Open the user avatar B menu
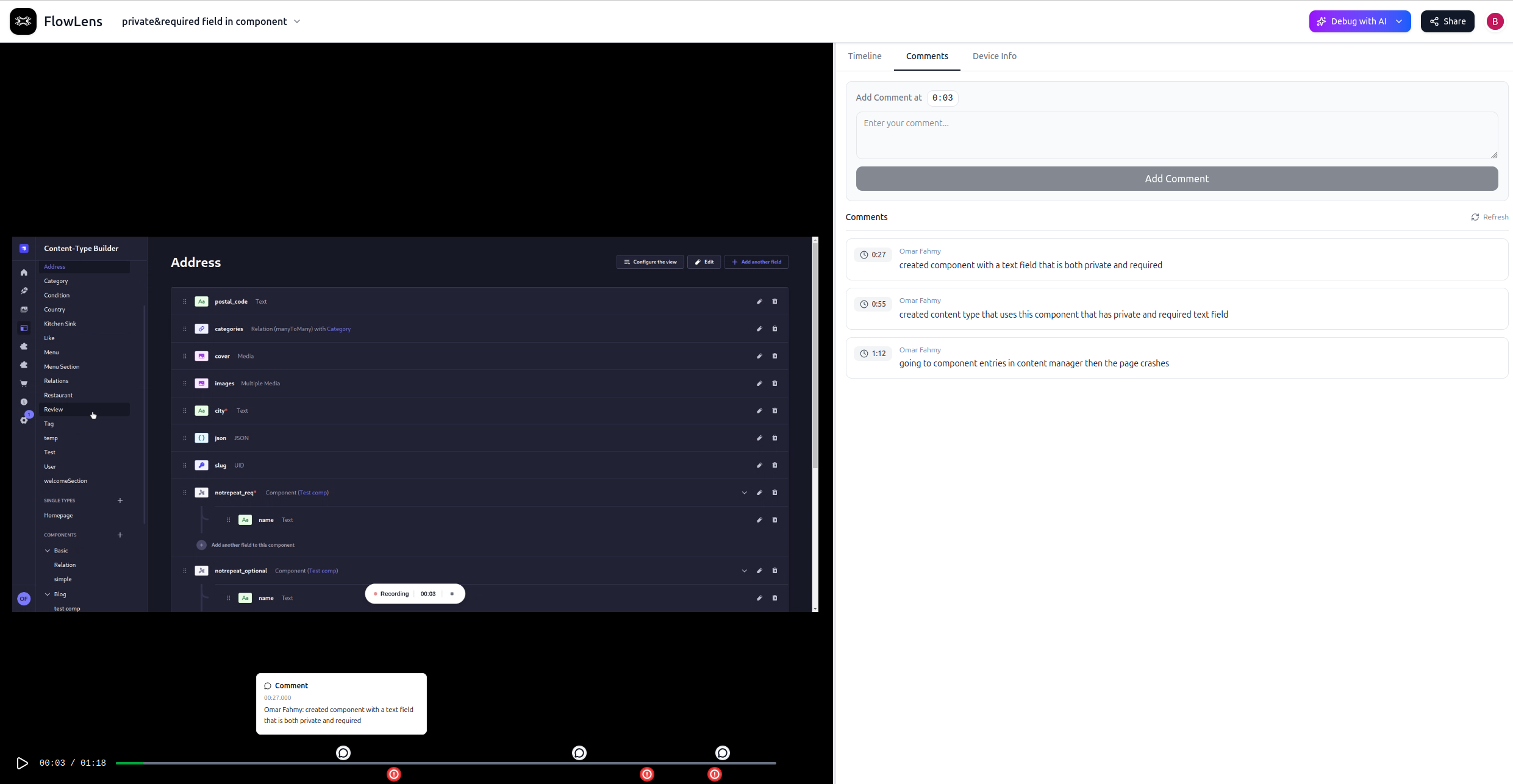1513x784 pixels. [x=1495, y=21]
